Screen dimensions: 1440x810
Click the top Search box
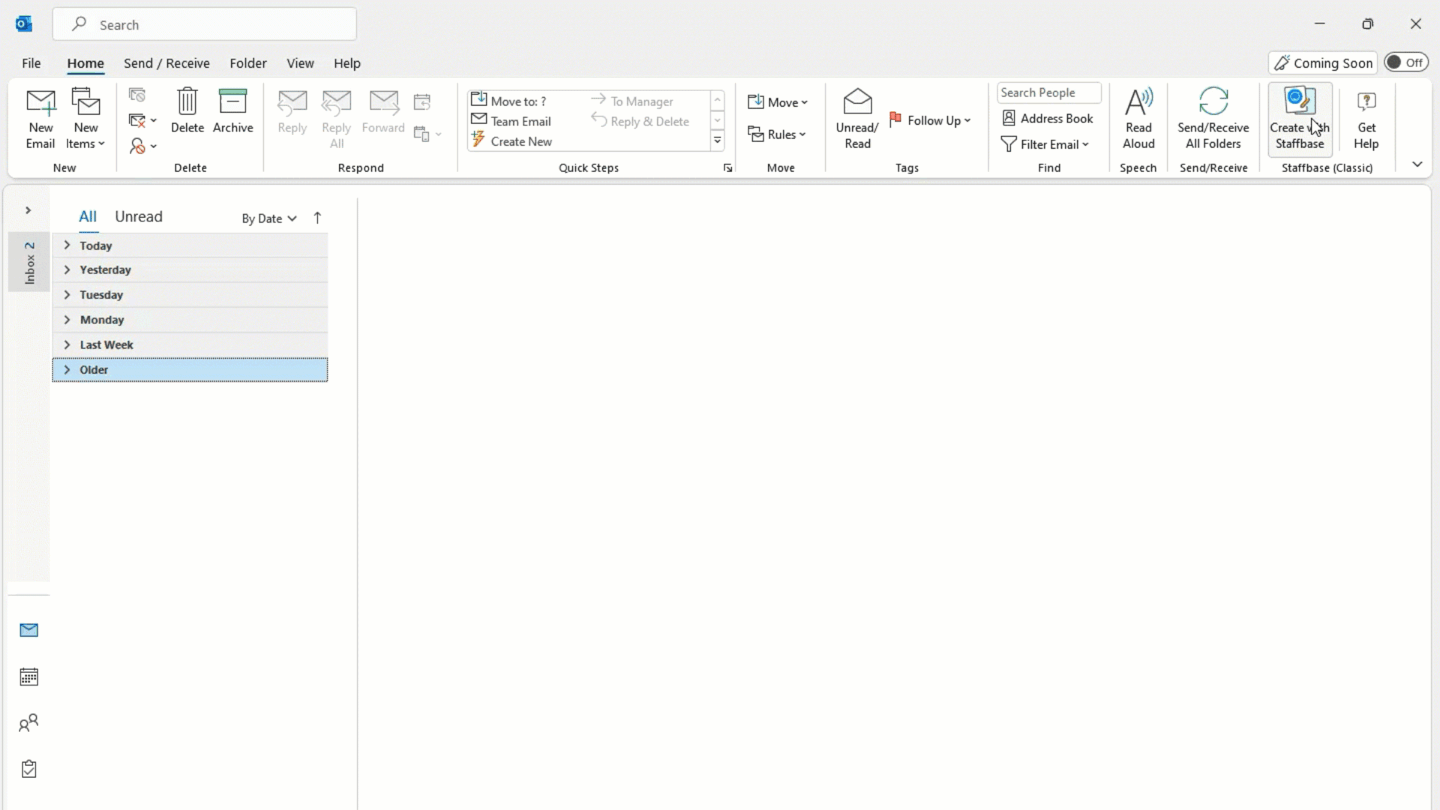204,24
